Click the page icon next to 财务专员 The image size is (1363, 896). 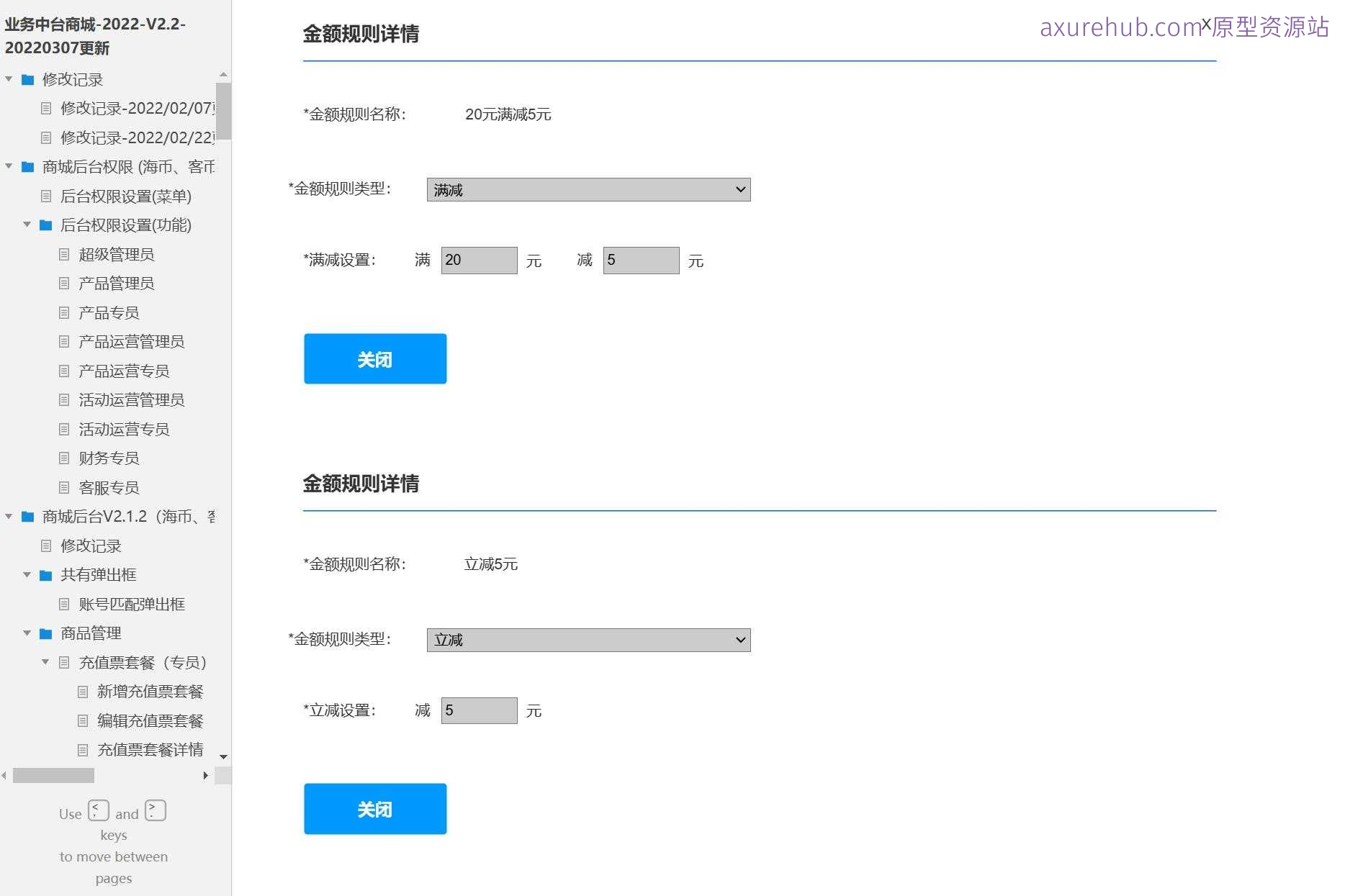(x=66, y=458)
